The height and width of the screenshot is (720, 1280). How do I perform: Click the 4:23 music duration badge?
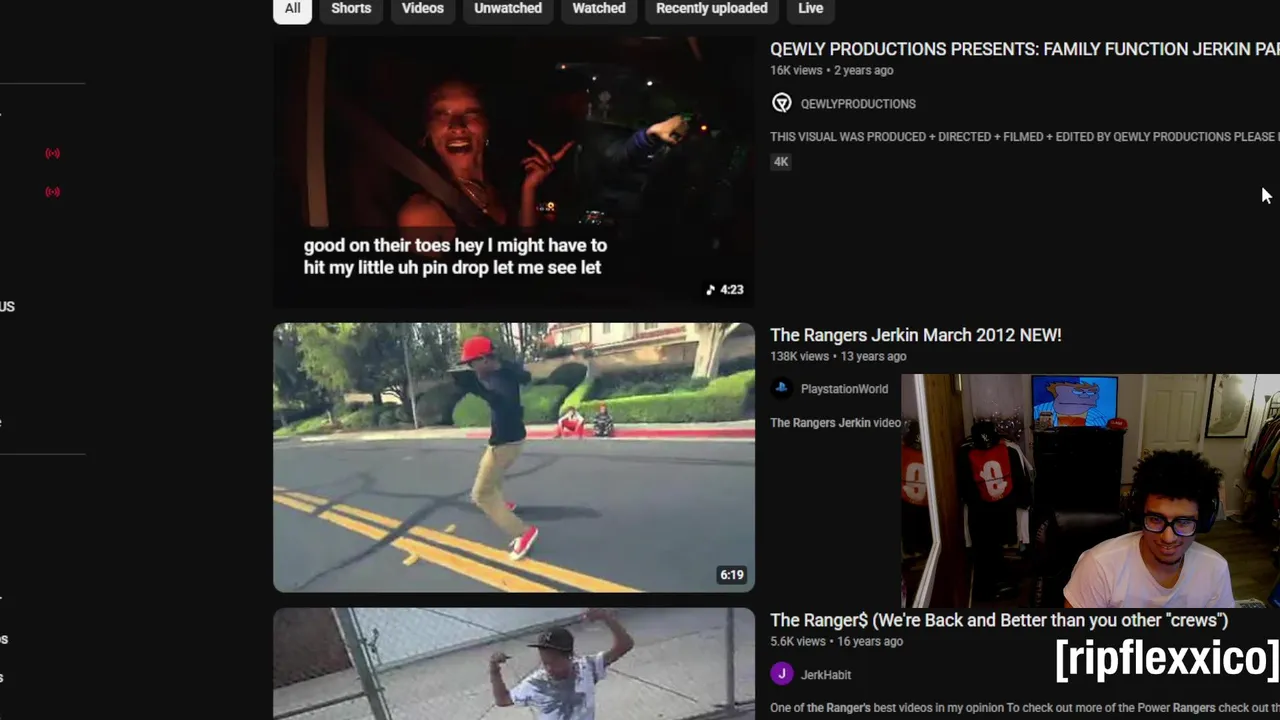tap(725, 290)
